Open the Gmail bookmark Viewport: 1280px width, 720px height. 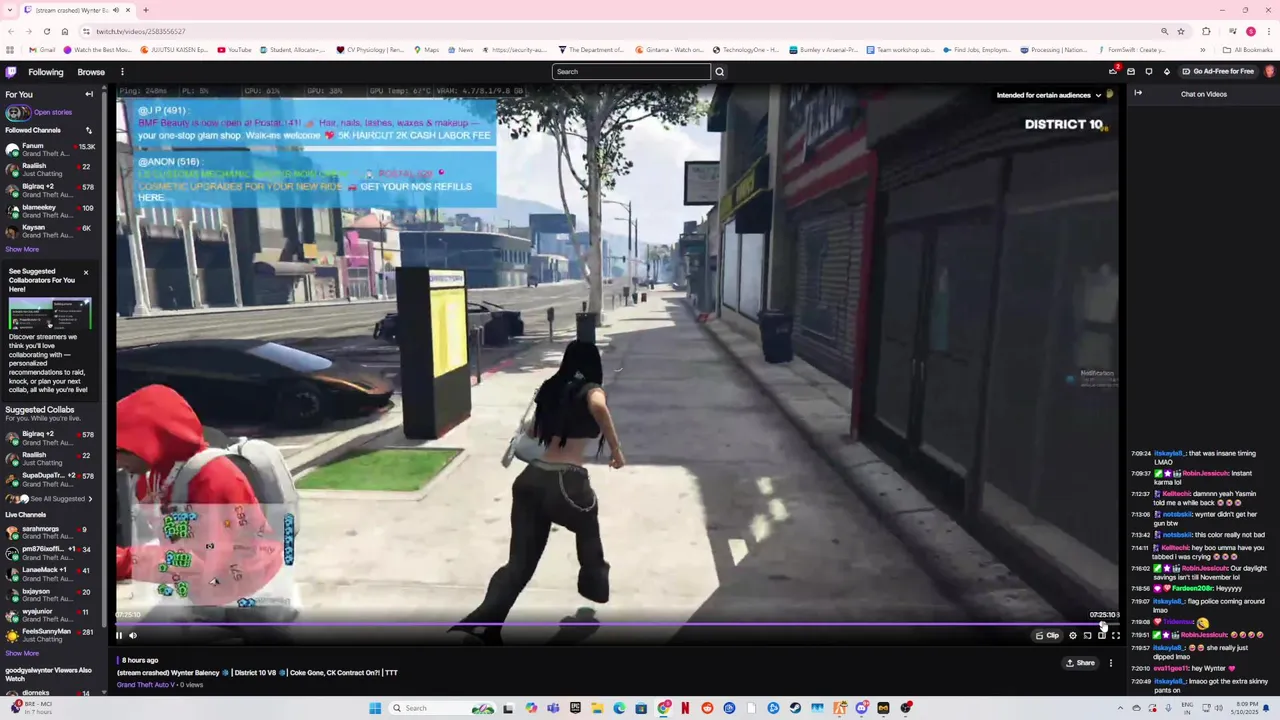click(x=42, y=50)
